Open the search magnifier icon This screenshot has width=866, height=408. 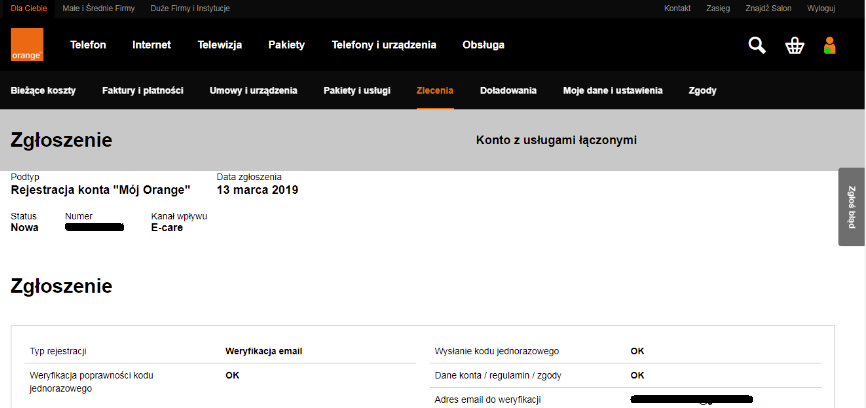tap(757, 45)
